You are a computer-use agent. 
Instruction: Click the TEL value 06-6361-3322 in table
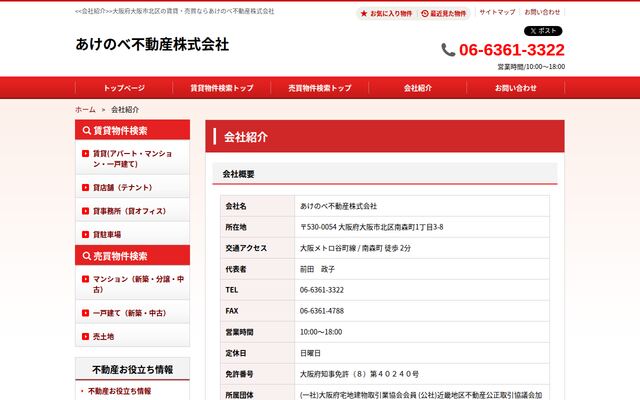tap(322, 290)
